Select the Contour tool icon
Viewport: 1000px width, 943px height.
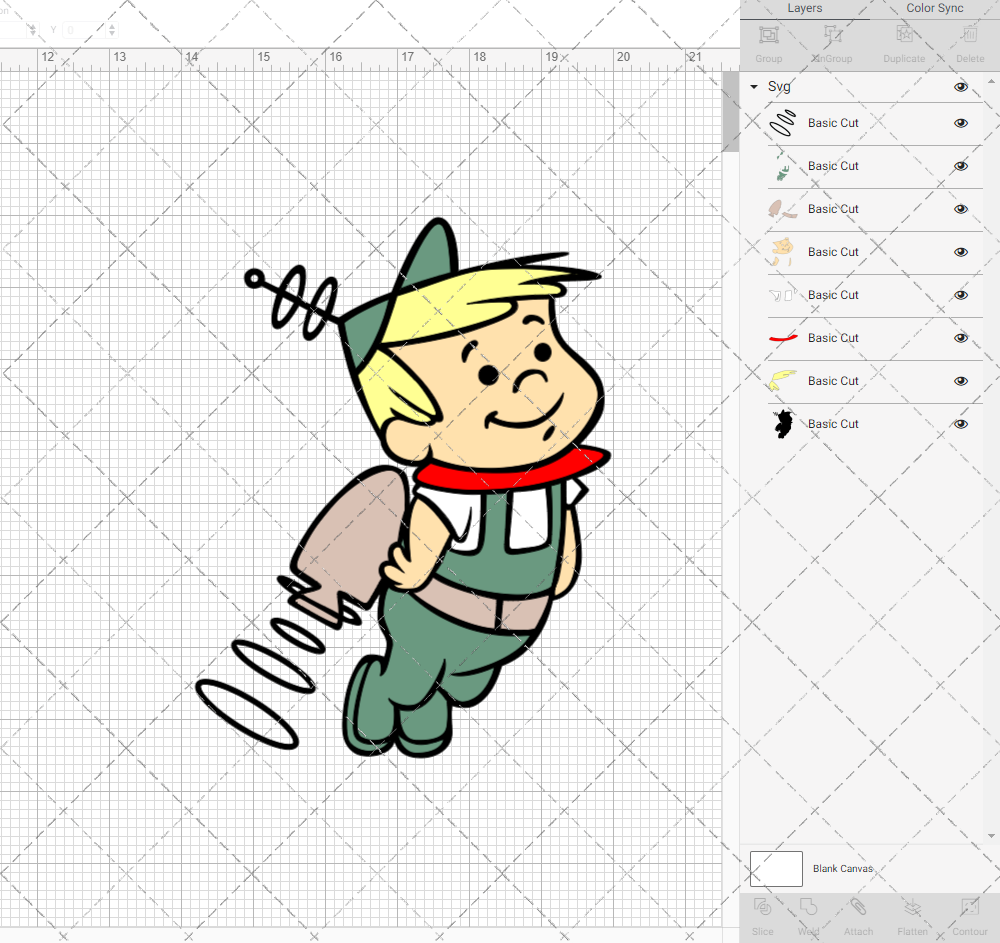click(x=969, y=907)
